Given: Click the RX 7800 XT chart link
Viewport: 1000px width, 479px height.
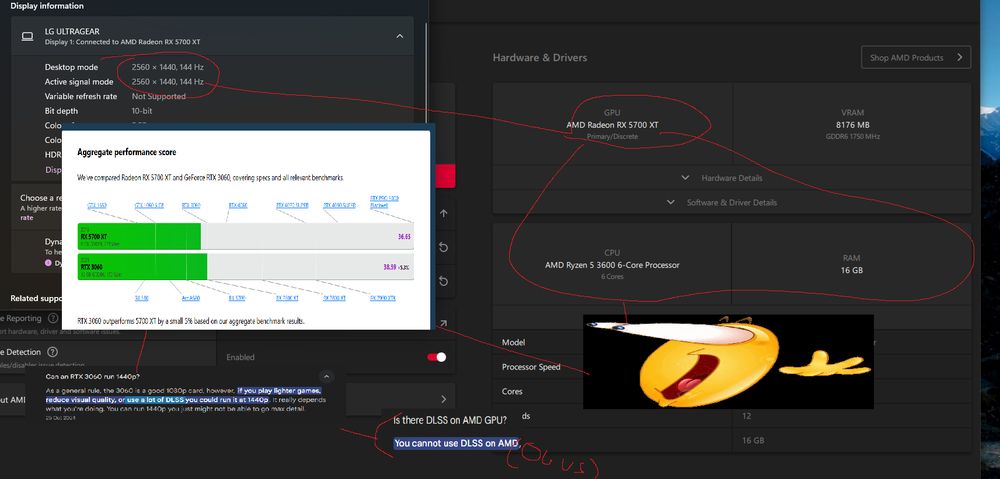Looking at the screenshot, I should coord(334,297).
